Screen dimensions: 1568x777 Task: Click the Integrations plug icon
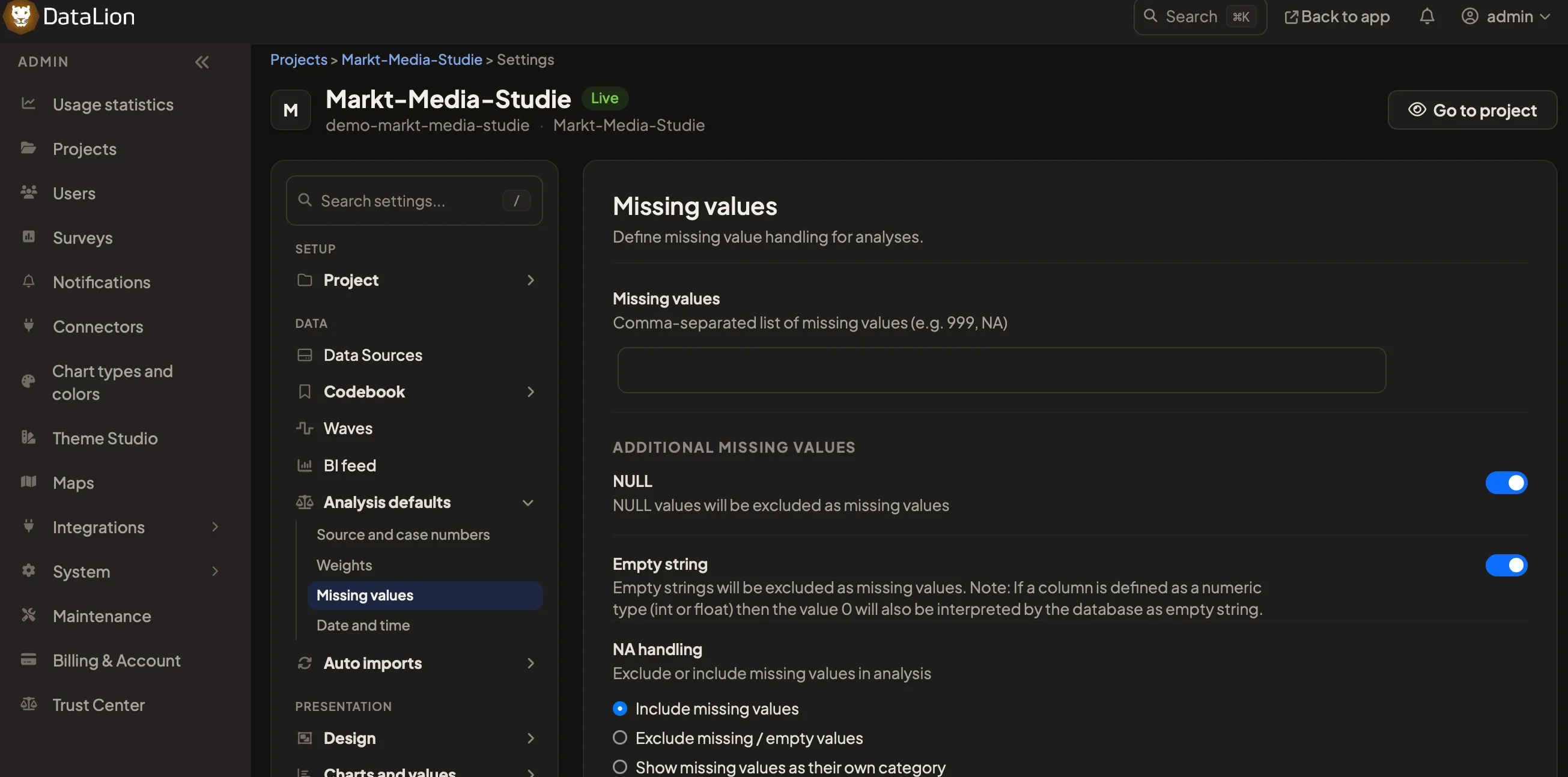coord(28,527)
